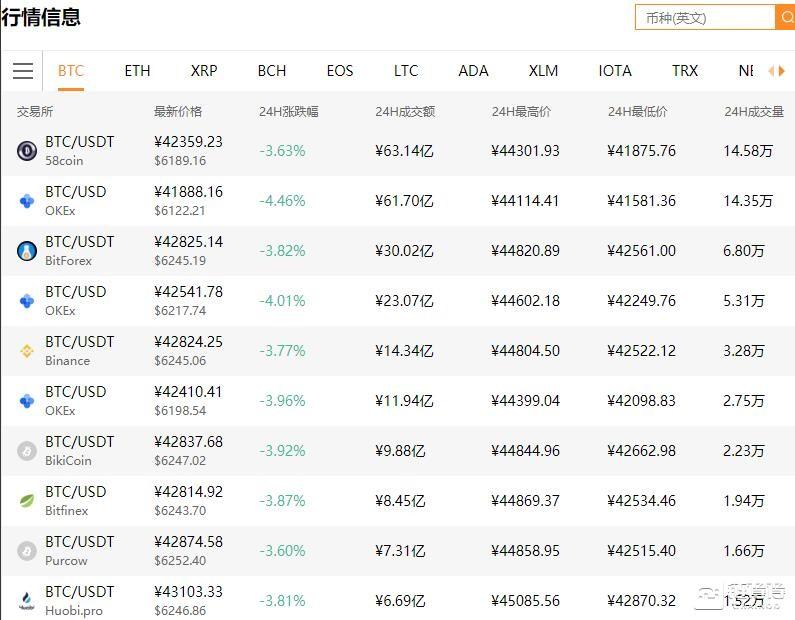The image size is (795, 620).
Task: Open the BTC/USDT Binance row
Action: [x=398, y=351]
